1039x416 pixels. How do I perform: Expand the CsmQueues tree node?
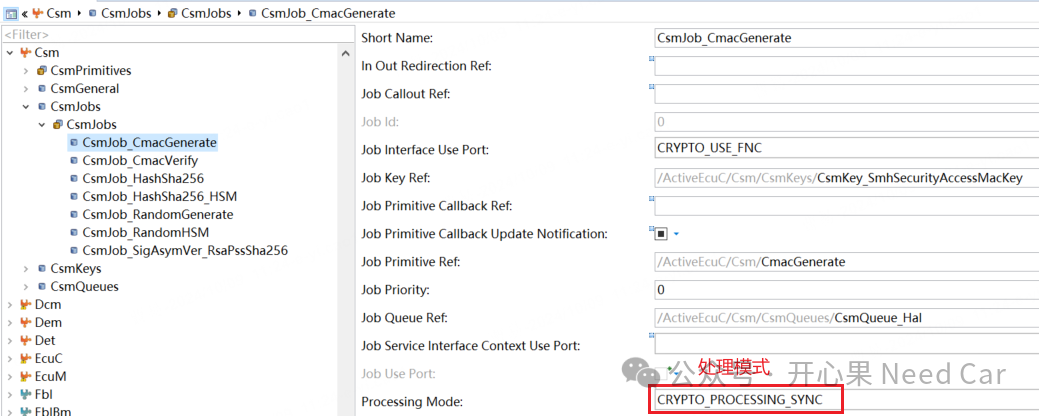pos(26,287)
